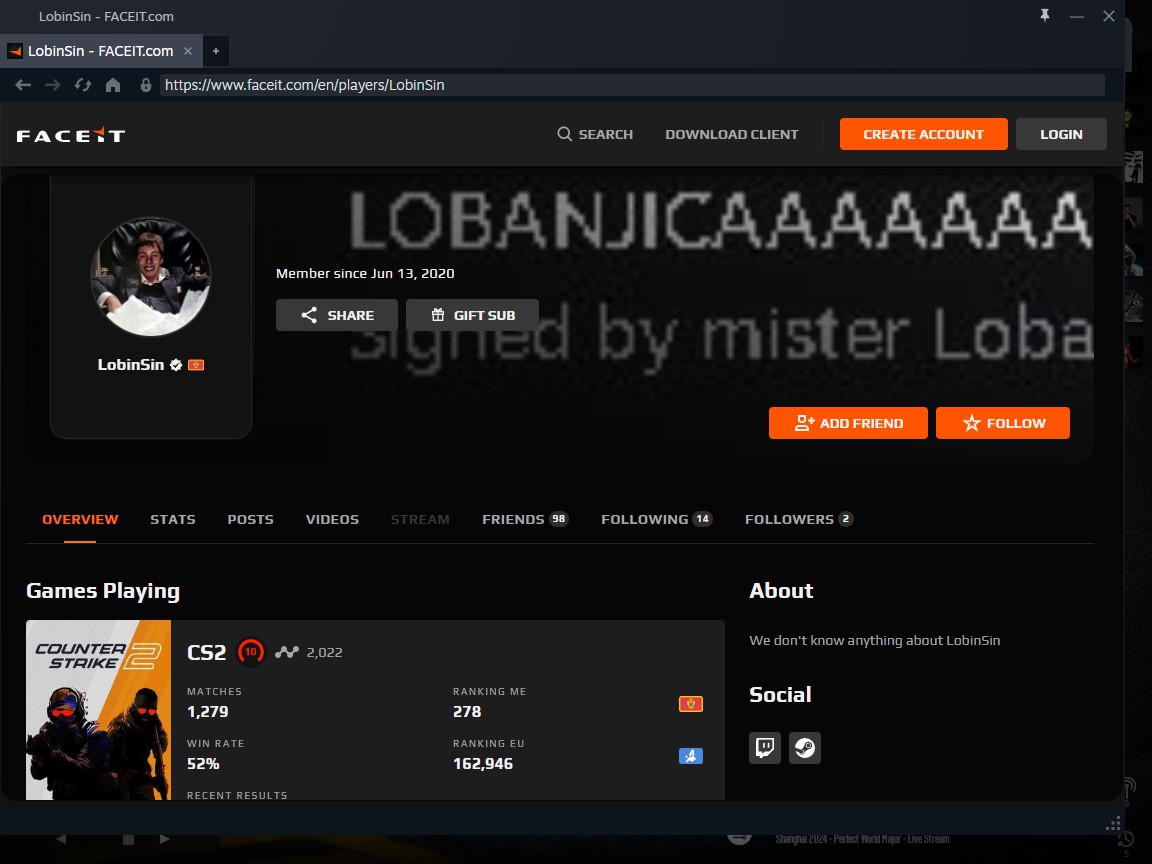This screenshot has width=1152, height=864.
Task: Open the Counter-Strike 2 game cover
Action: [98, 710]
